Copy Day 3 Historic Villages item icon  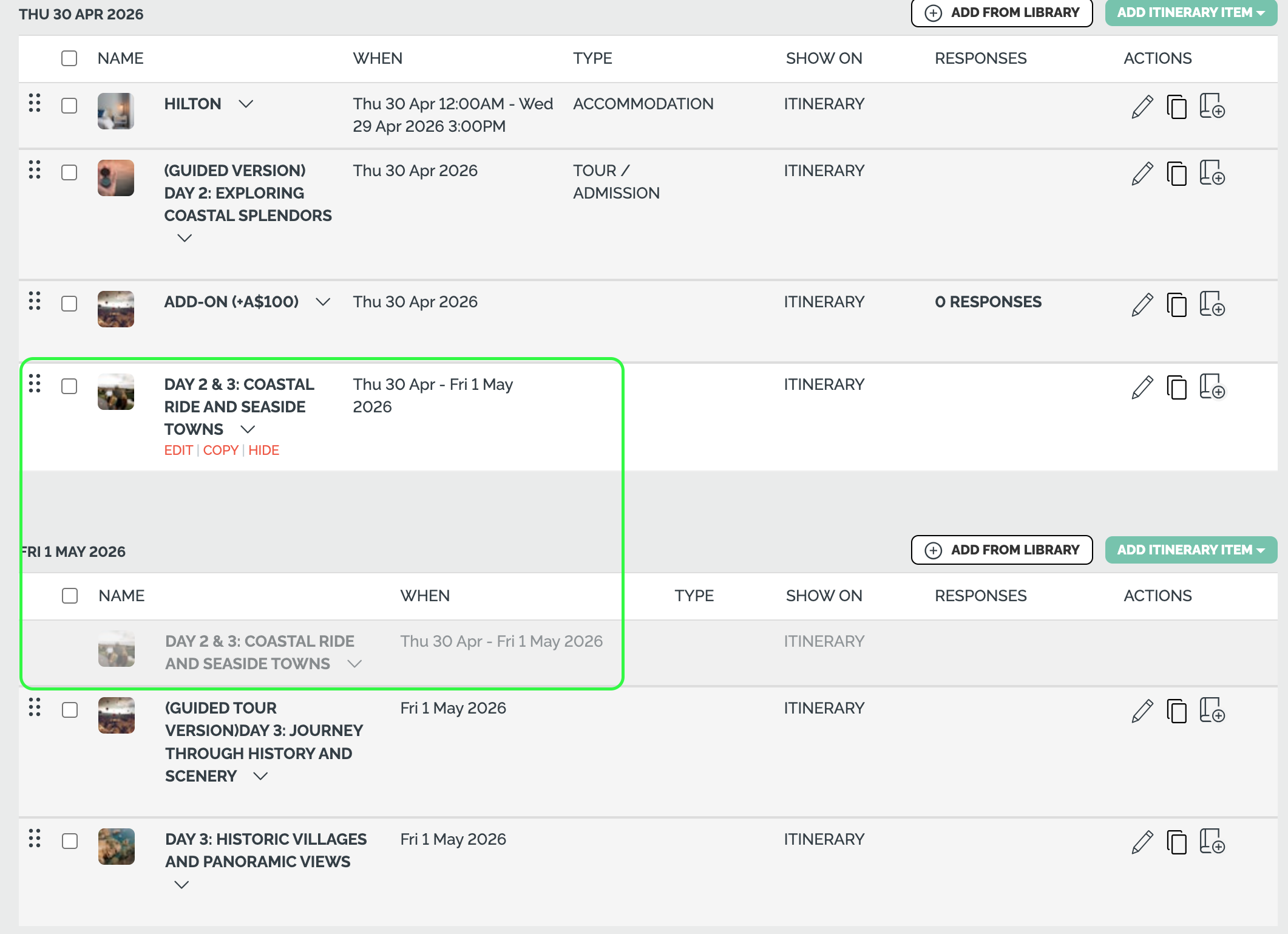coord(1176,842)
